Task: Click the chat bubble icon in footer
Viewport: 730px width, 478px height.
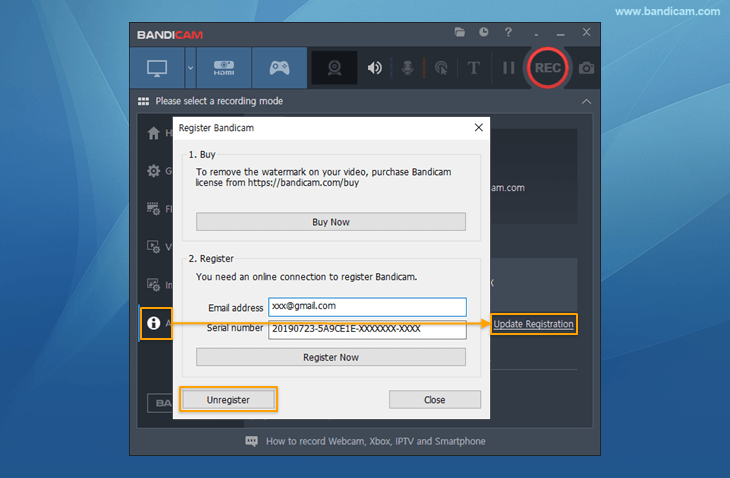Action: point(251,441)
